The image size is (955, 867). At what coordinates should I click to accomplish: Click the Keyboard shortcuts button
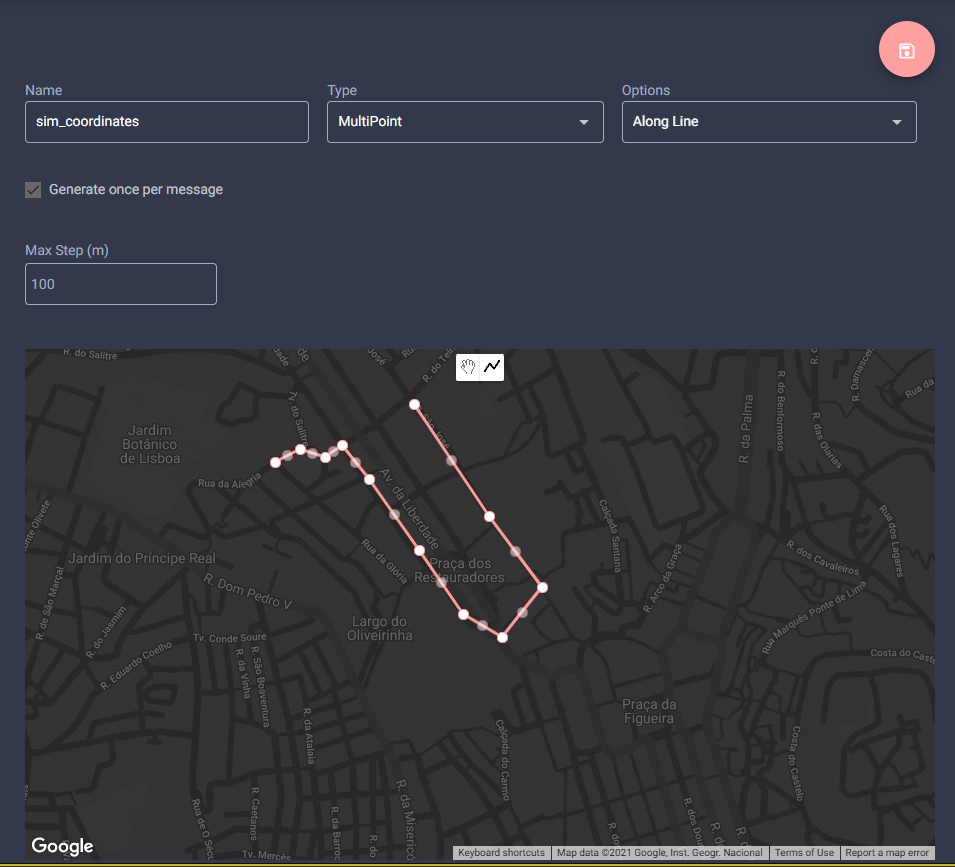[x=501, y=853]
